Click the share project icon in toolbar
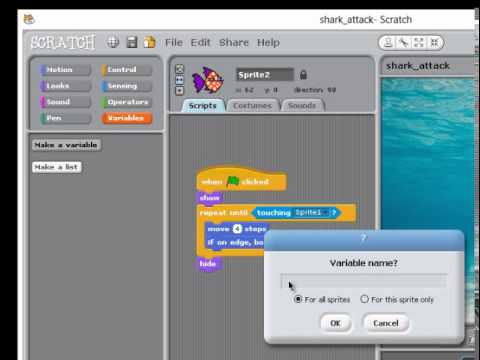Viewport: 480px width, 360px height. tap(150, 42)
